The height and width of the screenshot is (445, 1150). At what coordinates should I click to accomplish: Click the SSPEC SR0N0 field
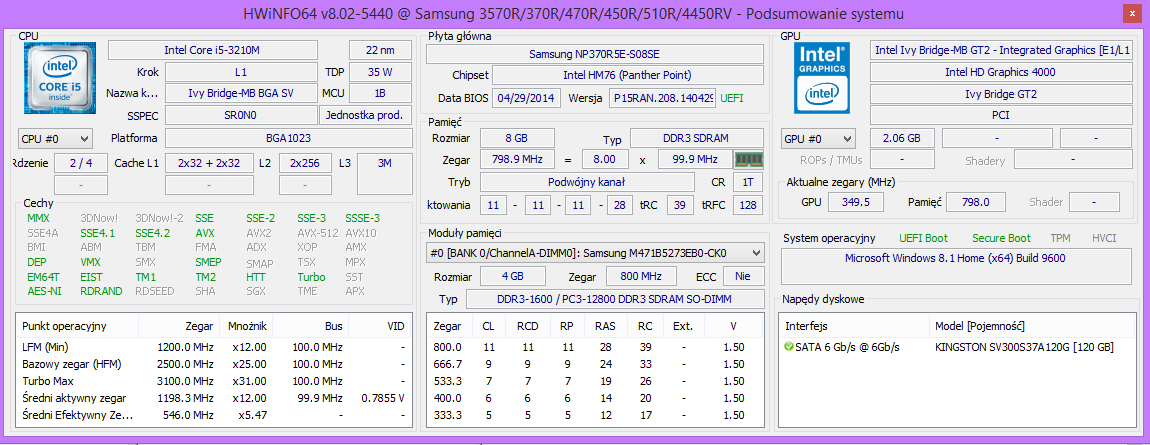241,116
